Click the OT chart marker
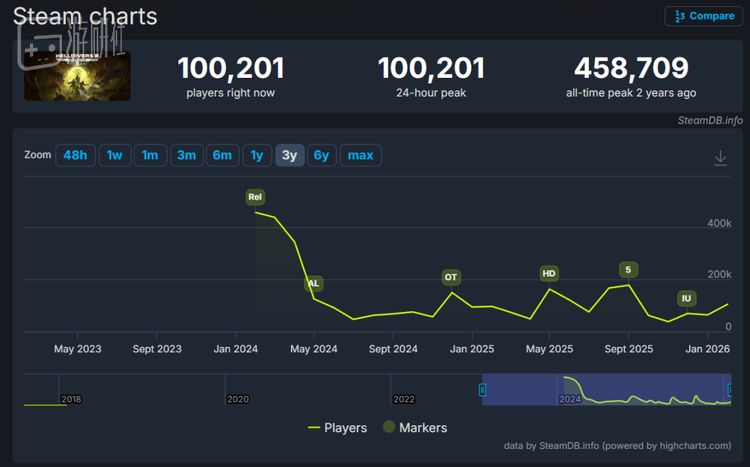This screenshot has width=750, height=467. (x=451, y=277)
